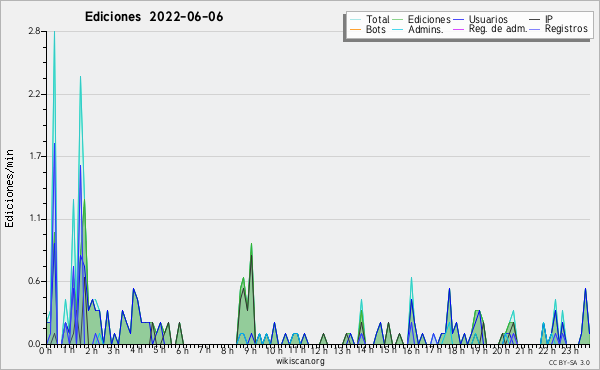The height and width of the screenshot is (370, 600).
Task: Click the Total legend color line
Action: (x=355, y=20)
